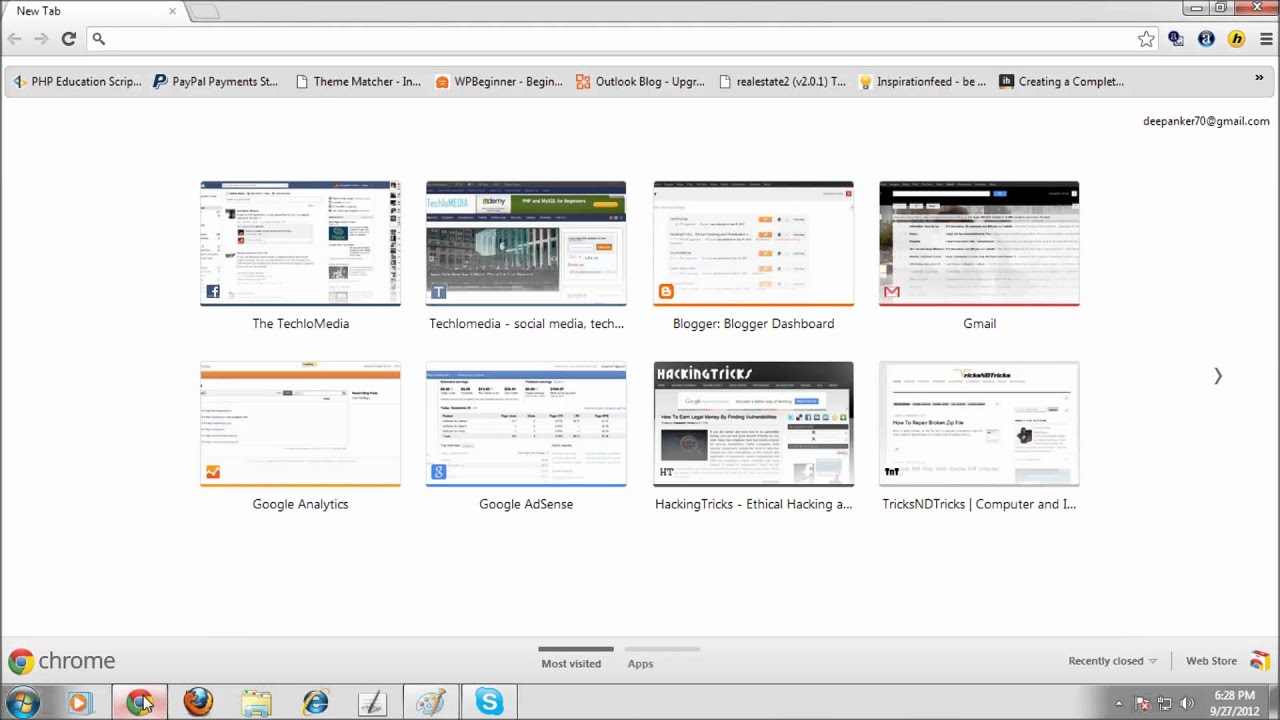This screenshot has height=720, width=1280.
Task: Open Windows Explorer from the taskbar
Action: click(256, 702)
